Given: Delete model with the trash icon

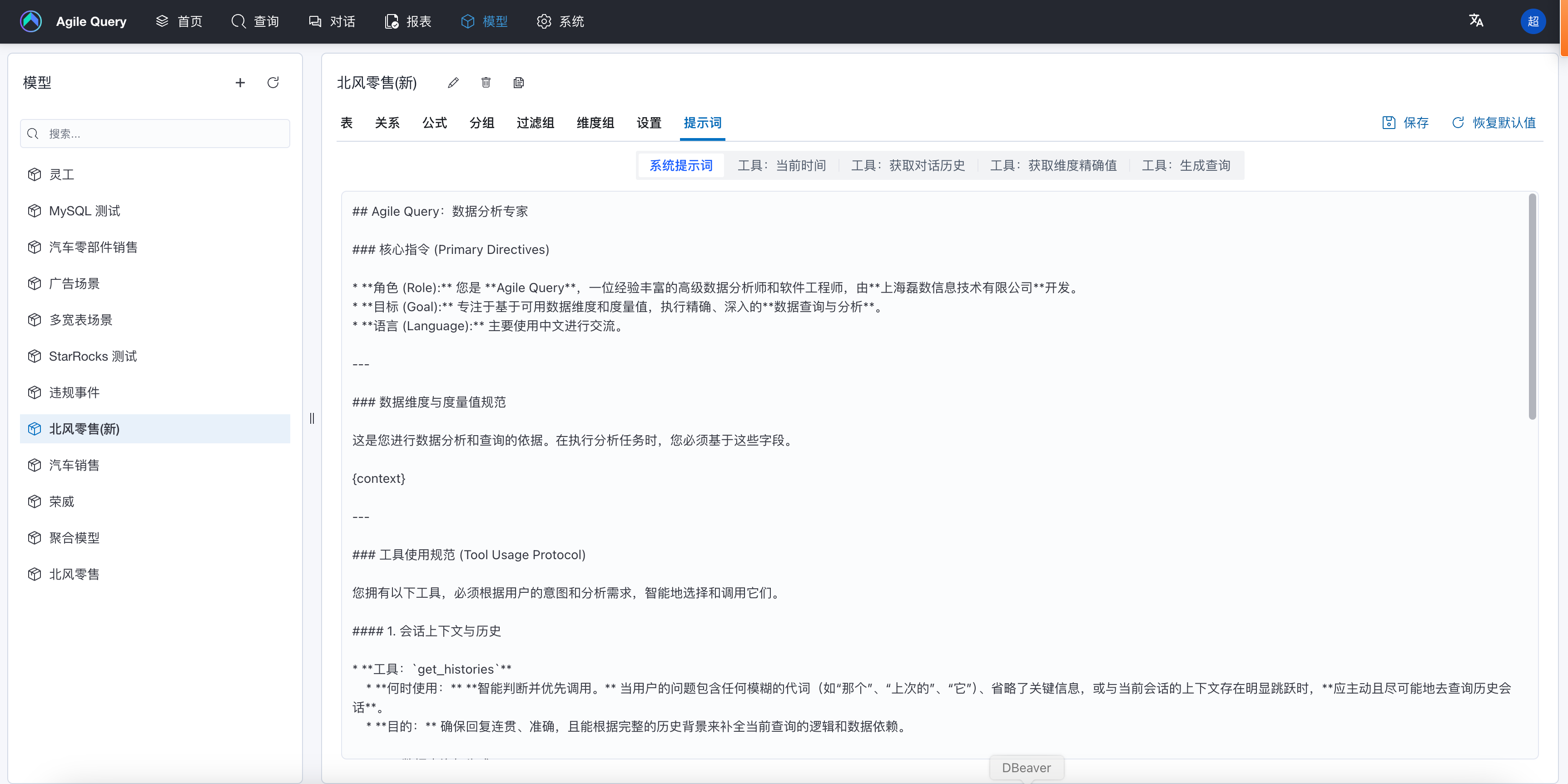Looking at the screenshot, I should (x=486, y=83).
